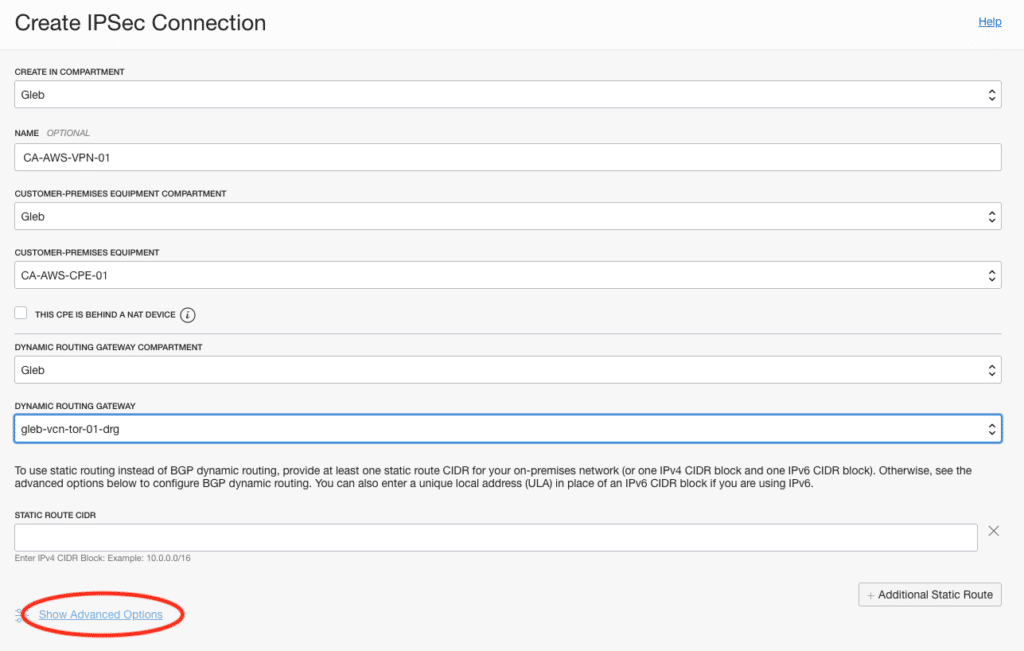The height and width of the screenshot is (651, 1024).
Task: Remove the static route with X icon
Action: click(x=993, y=531)
